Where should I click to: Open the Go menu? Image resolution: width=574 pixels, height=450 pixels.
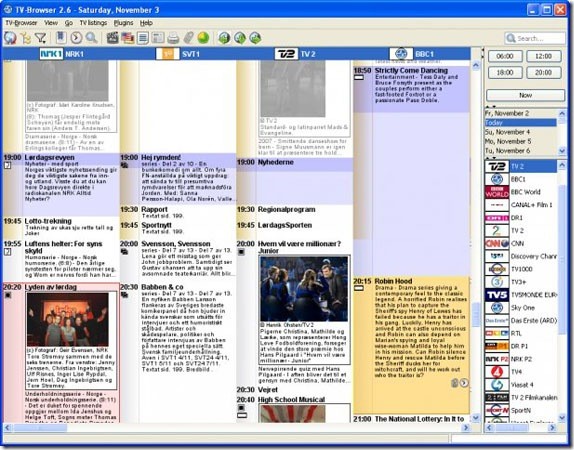click(x=68, y=23)
